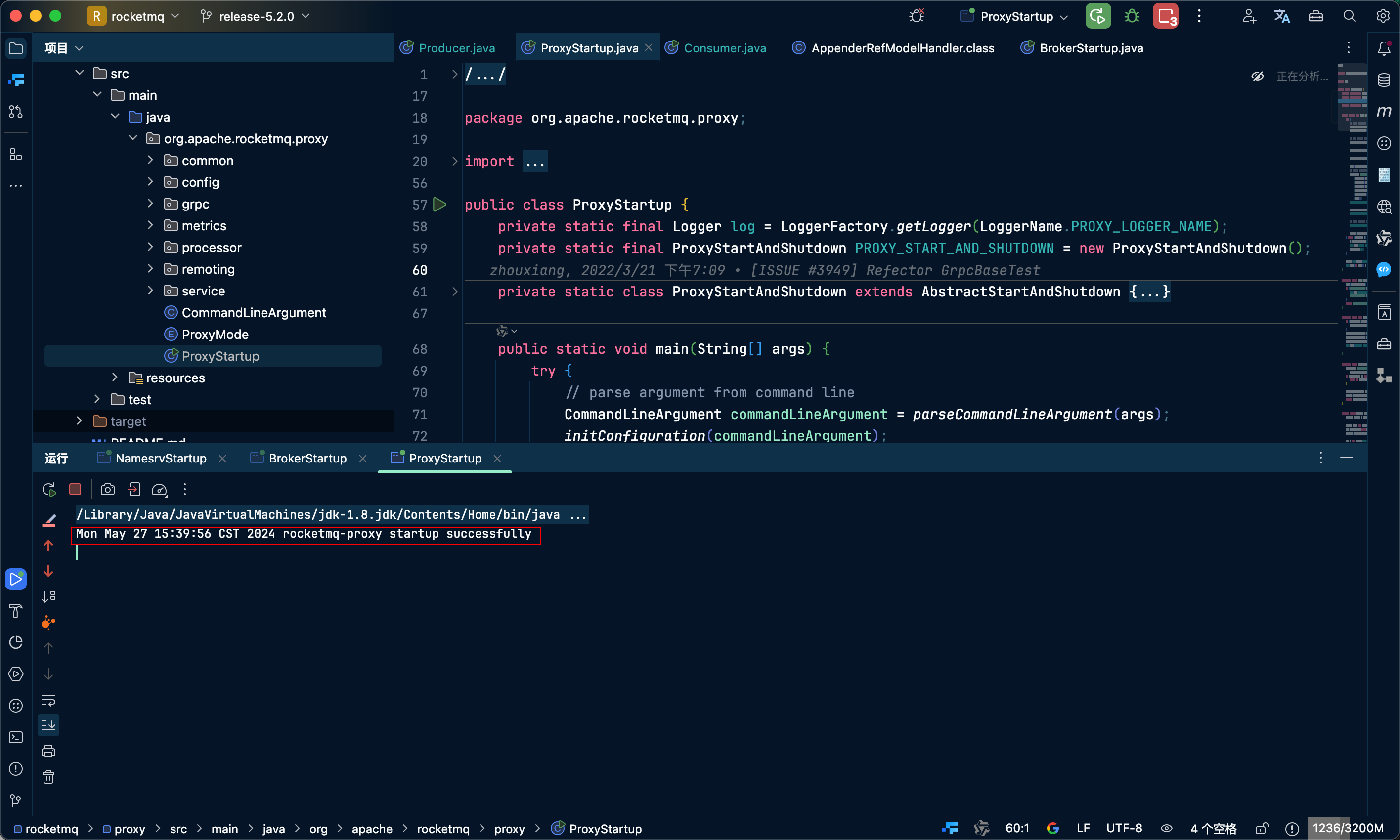Click the exit/attach console icon in Run toolbar
Screen dimensions: 1400x840
click(133, 490)
